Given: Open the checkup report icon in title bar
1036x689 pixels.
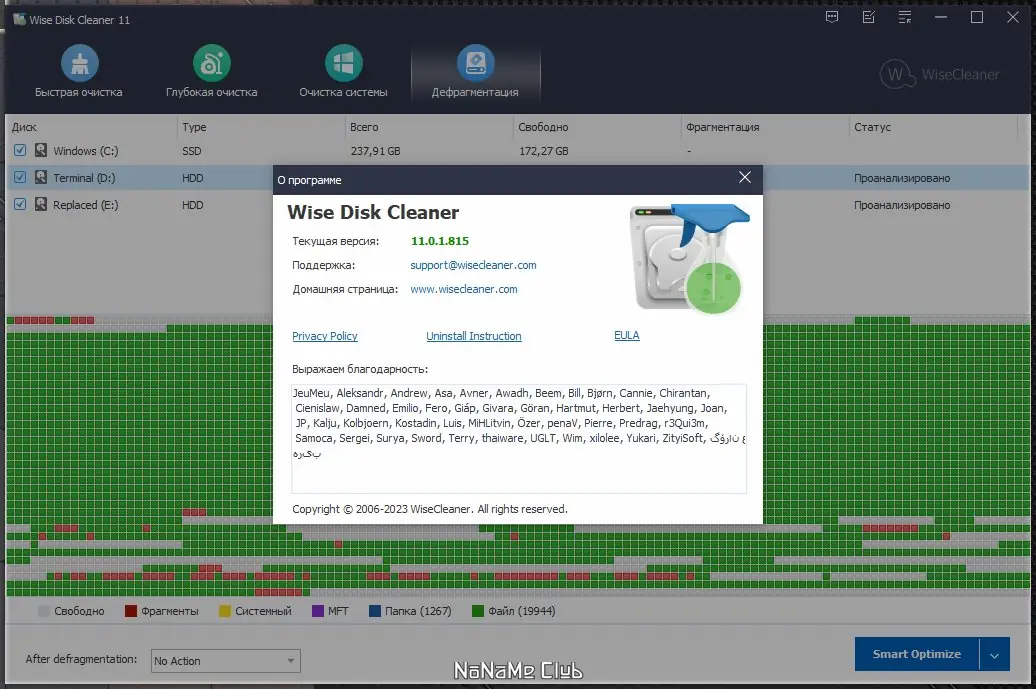Looking at the screenshot, I should tap(868, 17).
